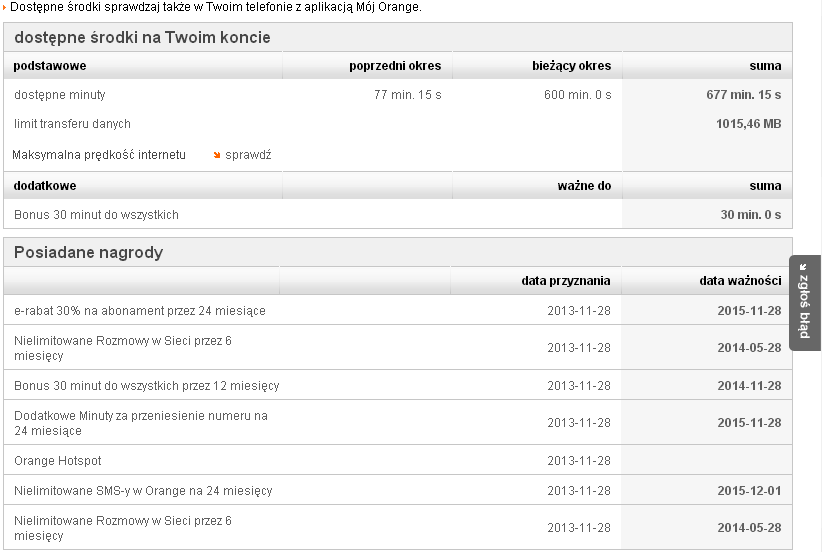Image resolution: width=822 pixels, height=552 pixels.
Task: Click the Maksymalna prędkość internetu label
Action: [99, 155]
